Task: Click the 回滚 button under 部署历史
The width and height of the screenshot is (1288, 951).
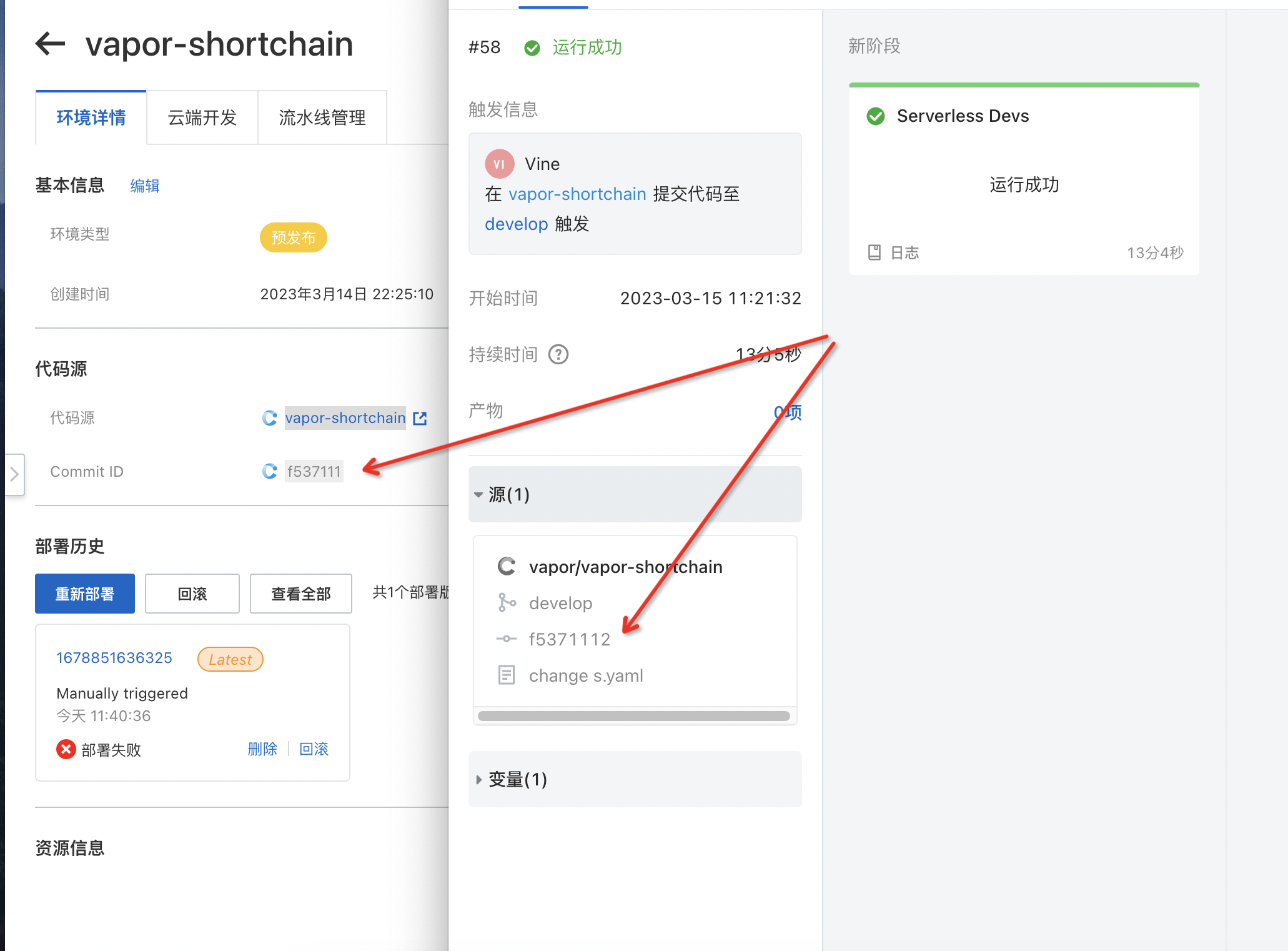Action: point(192,594)
